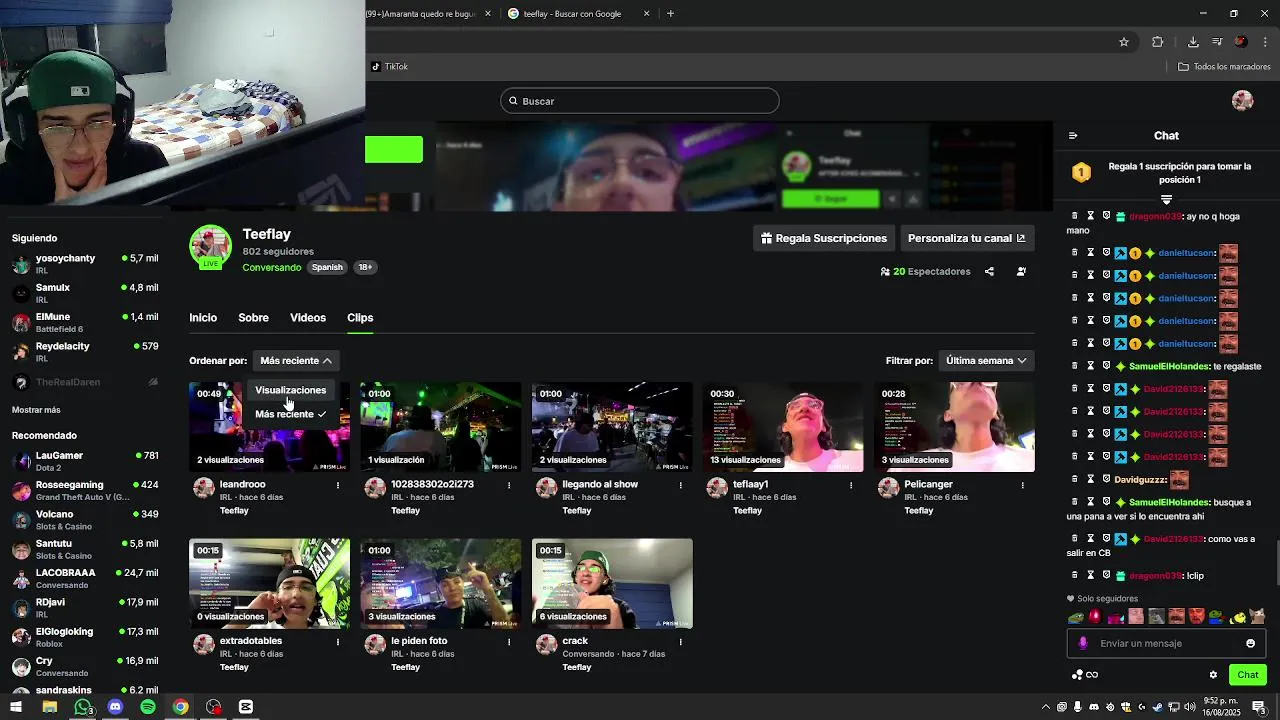1280x720 pixels.
Task: Open the 'Última semana' filter dropdown
Action: (x=986, y=360)
